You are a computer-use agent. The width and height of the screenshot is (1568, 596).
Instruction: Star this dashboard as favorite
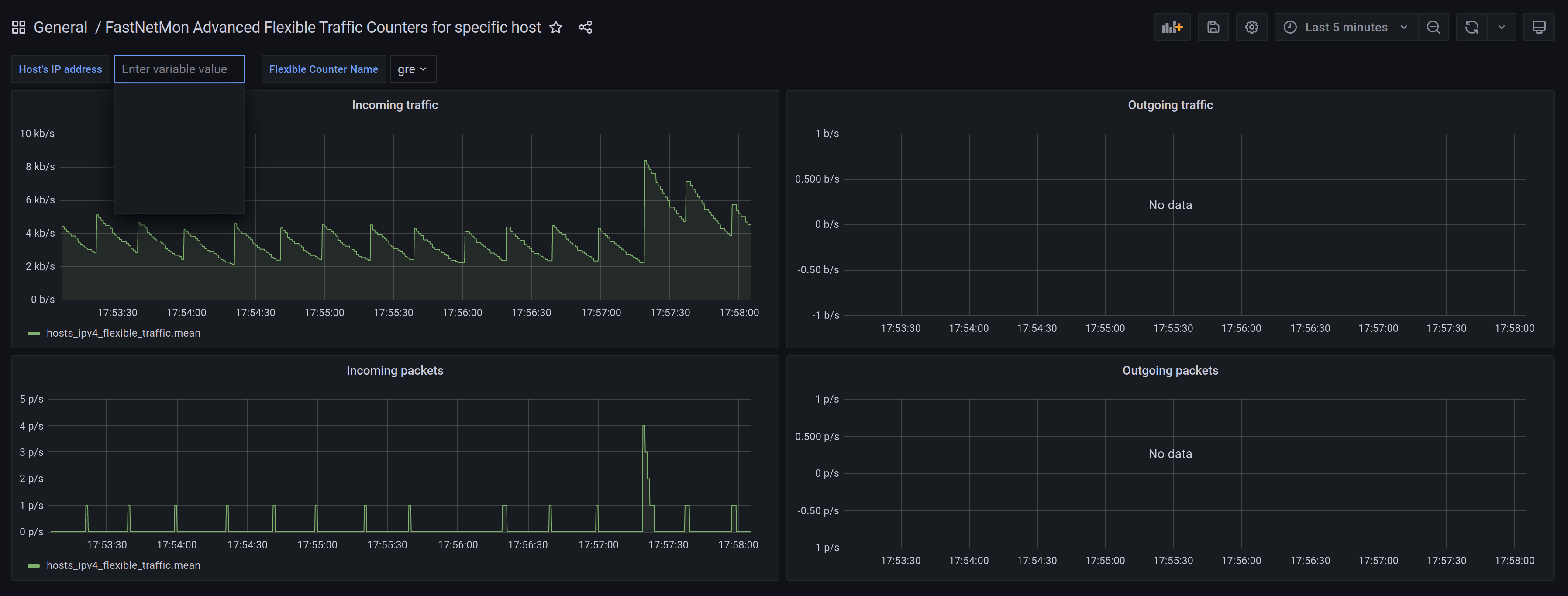[x=556, y=28]
